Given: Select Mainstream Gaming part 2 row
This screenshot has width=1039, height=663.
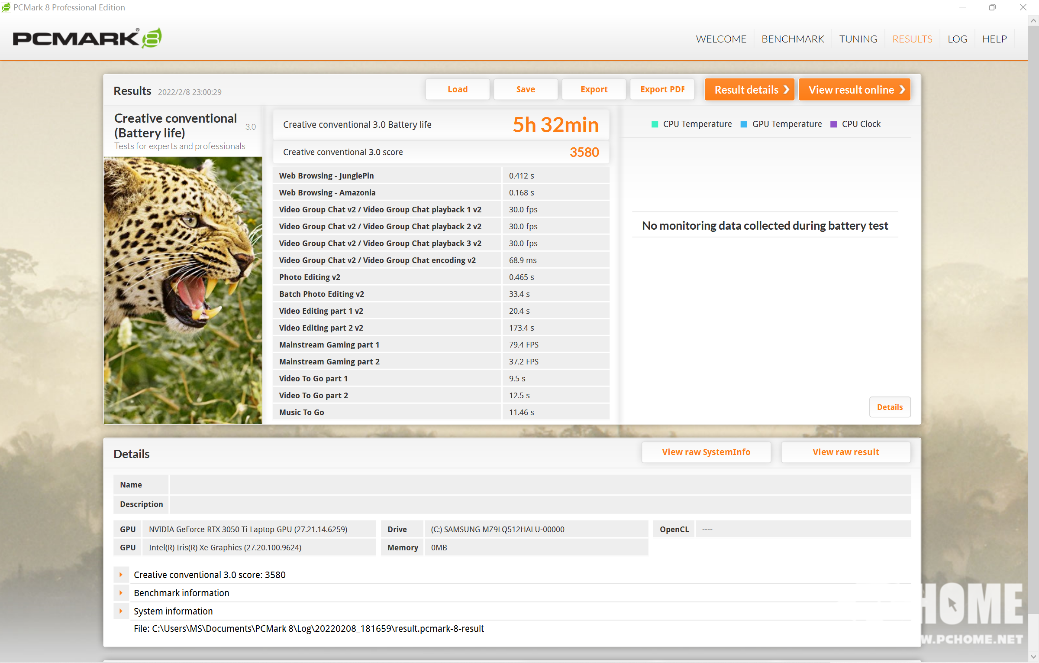Looking at the screenshot, I should pyautogui.click(x=441, y=362).
